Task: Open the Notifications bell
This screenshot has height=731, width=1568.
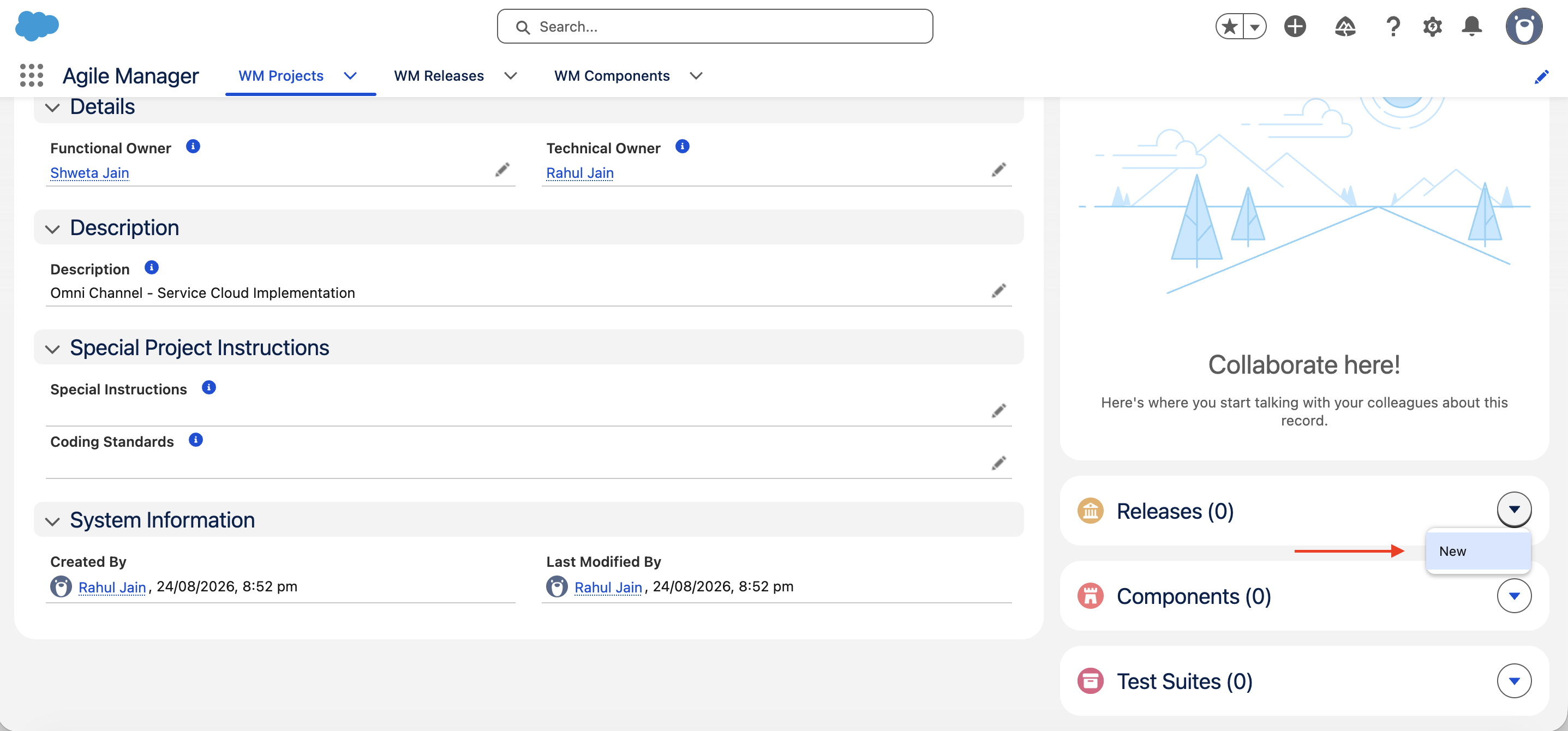Action: click(1472, 26)
